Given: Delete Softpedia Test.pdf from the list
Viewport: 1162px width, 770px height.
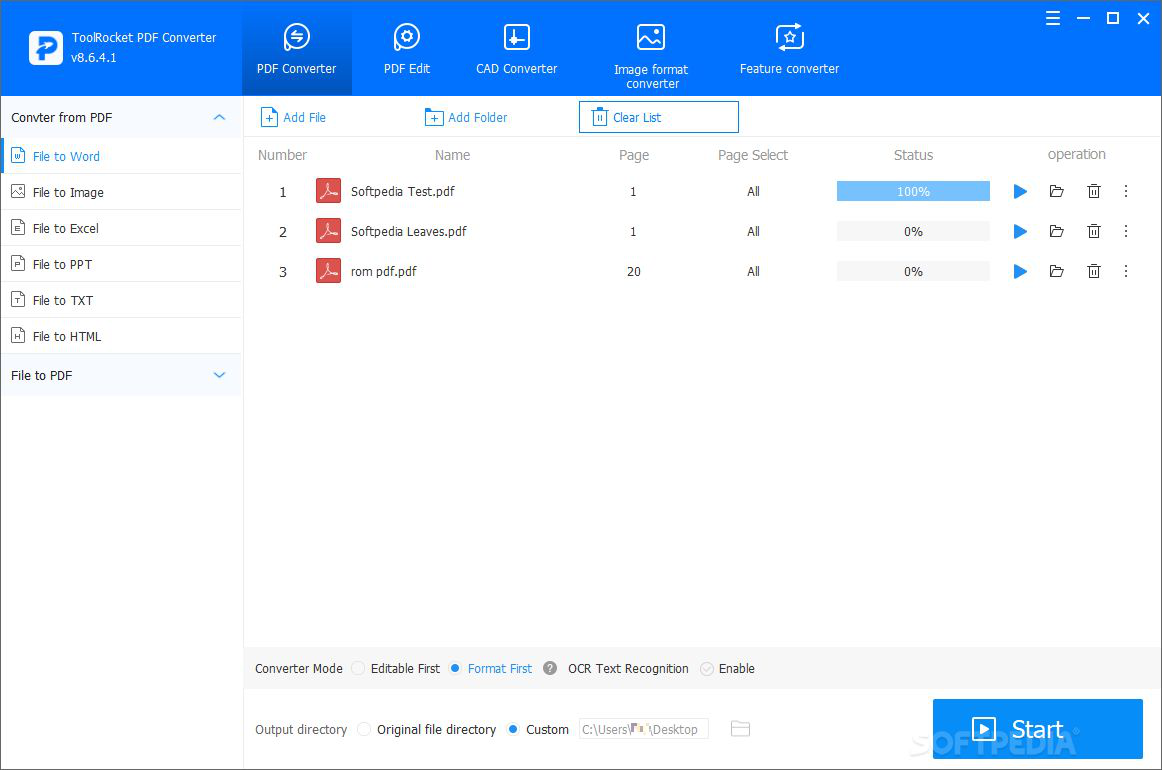Looking at the screenshot, I should tap(1094, 191).
